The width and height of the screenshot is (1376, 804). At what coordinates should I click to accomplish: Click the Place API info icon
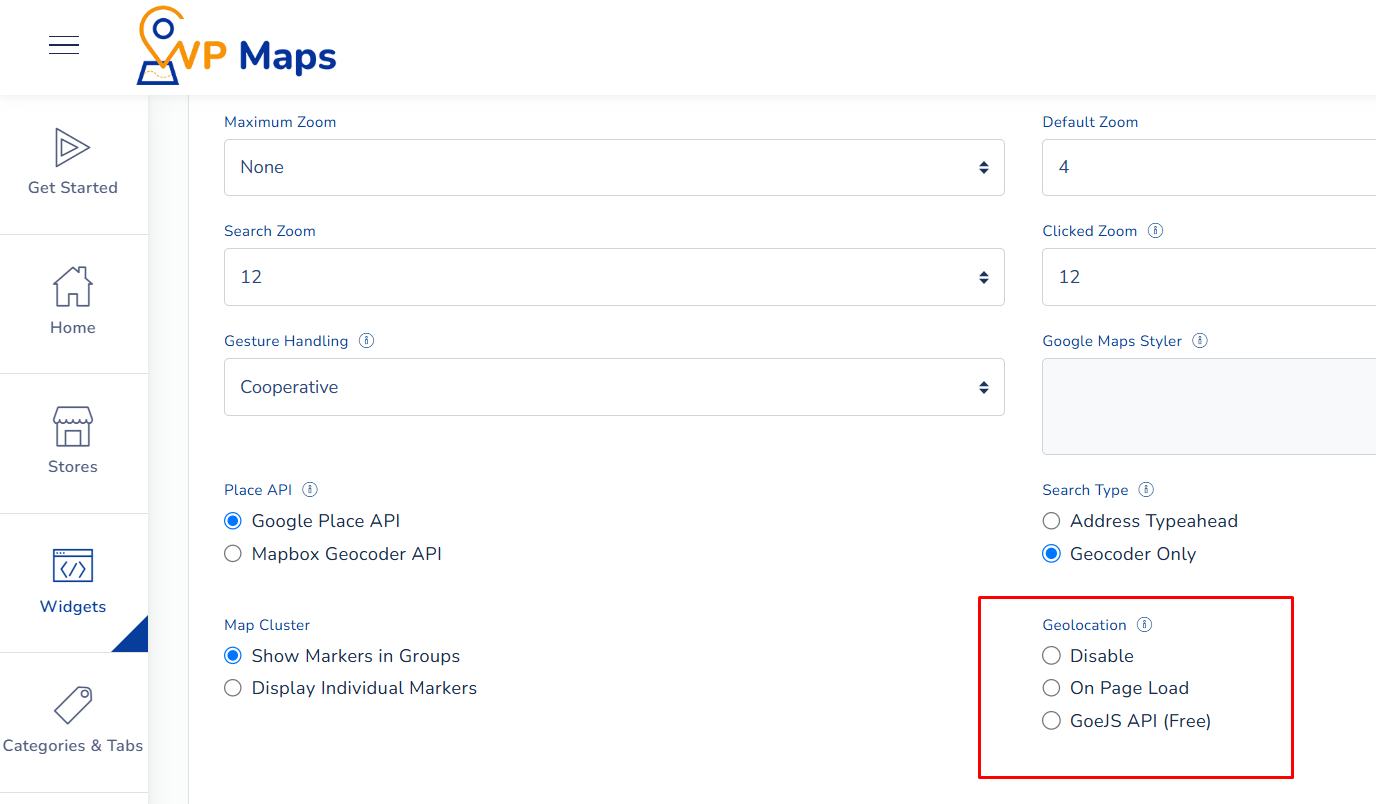(x=310, y=489)
